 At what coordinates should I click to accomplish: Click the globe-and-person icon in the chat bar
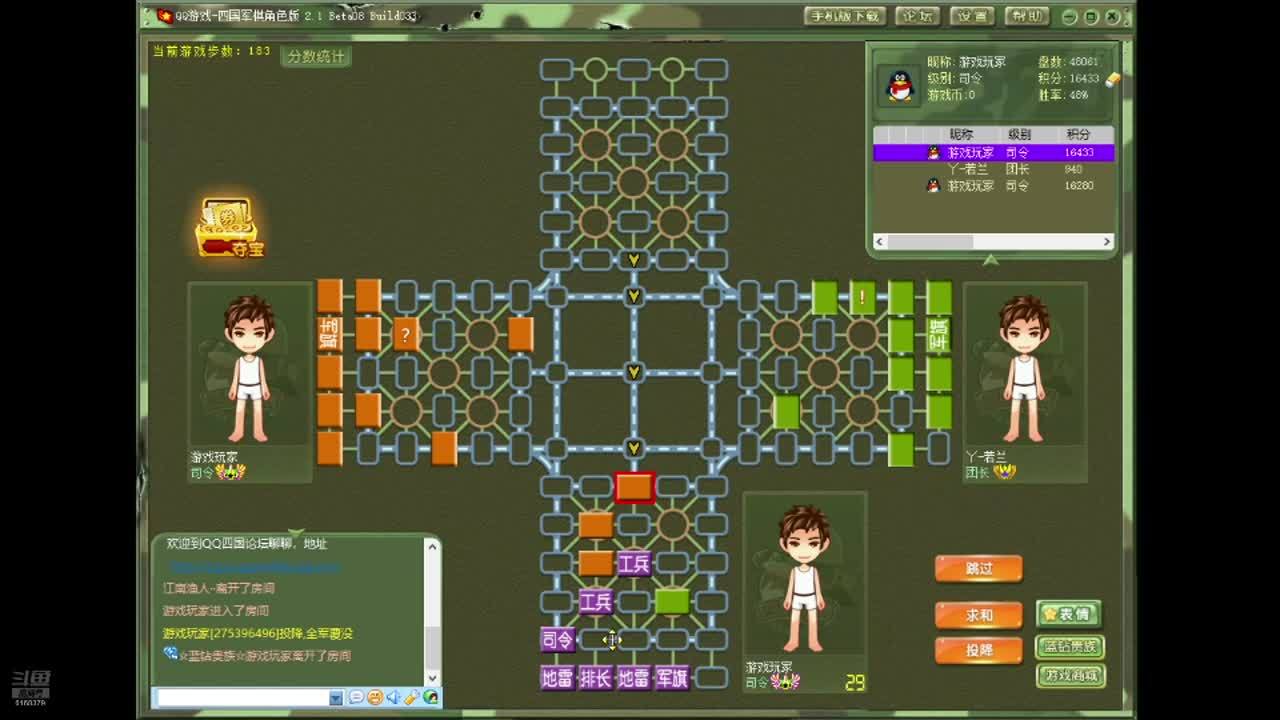click(x=430, y=697)
